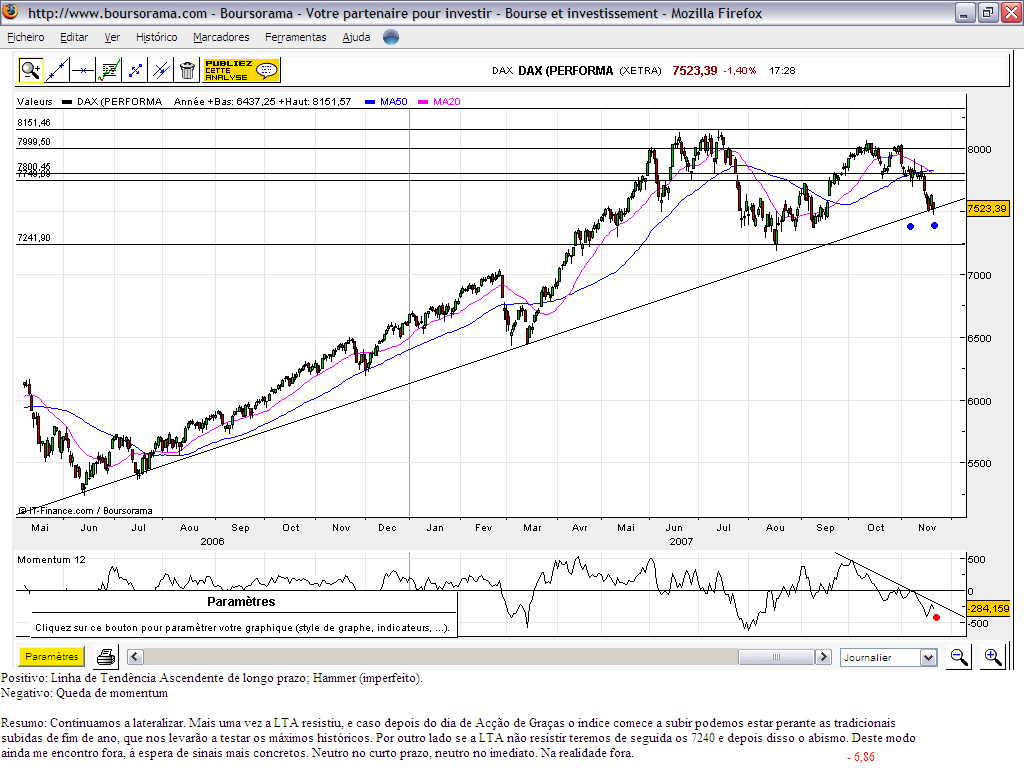The width and height of the screenshot is (1024, 768).
Task: Open the Ajuda menu
Action: 357,37
